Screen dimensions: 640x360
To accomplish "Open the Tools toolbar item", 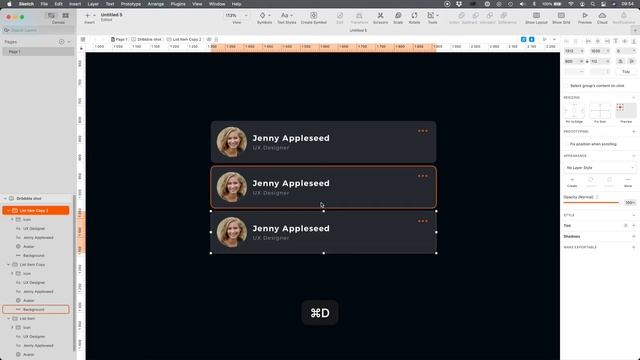I will pos(432,18).
